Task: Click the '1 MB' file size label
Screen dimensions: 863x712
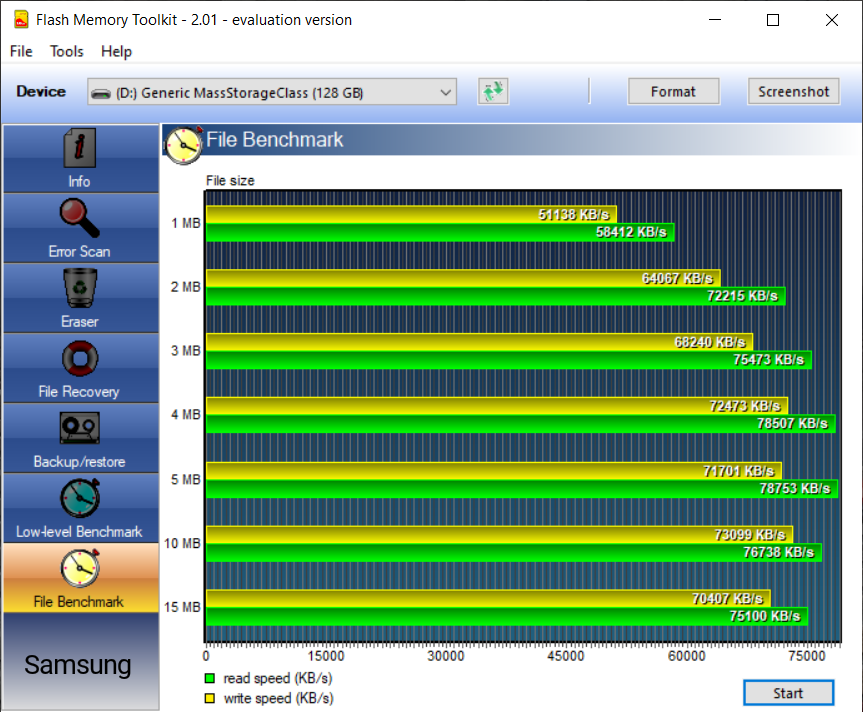Action: [185, 223]
